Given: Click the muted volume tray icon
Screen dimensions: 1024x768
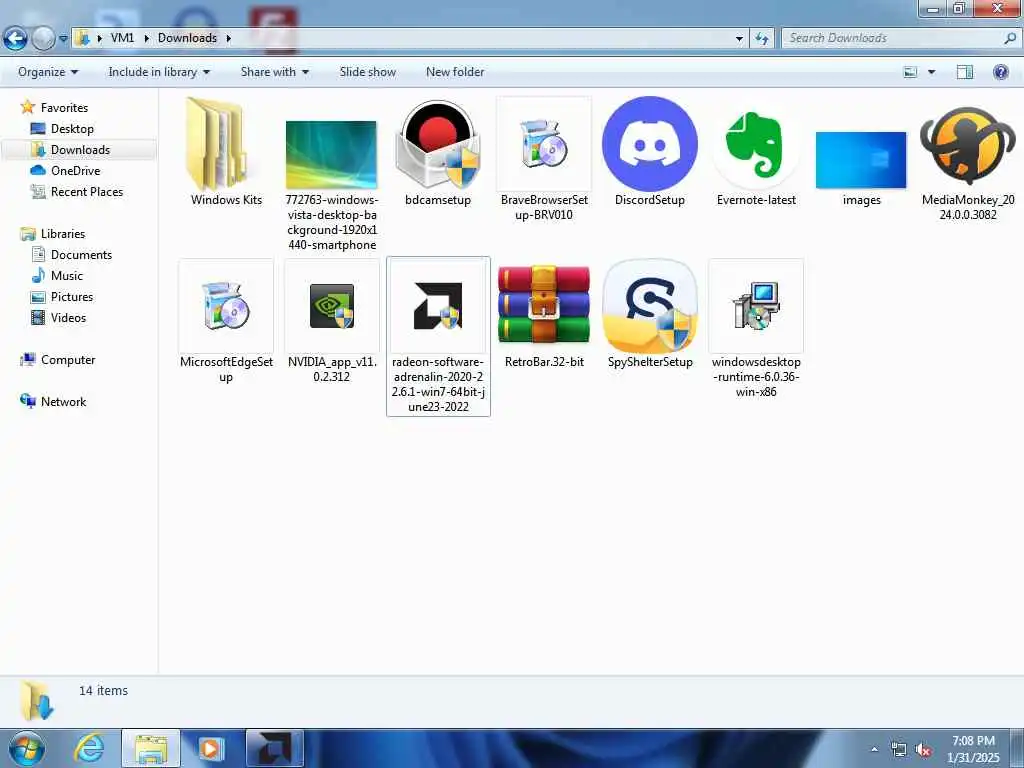Looking at the screenshot, I should pyautogui.click(x=923, y=750).
